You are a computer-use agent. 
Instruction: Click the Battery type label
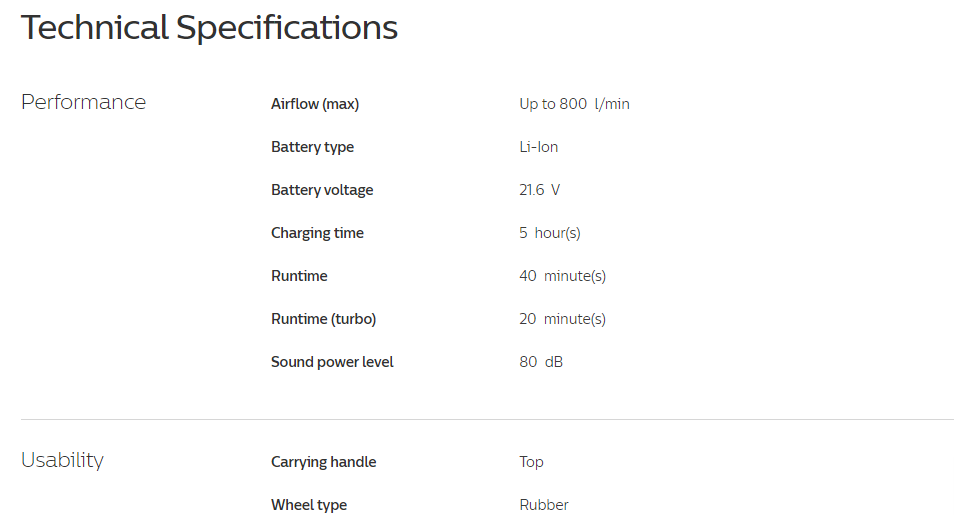coord(312,147)
